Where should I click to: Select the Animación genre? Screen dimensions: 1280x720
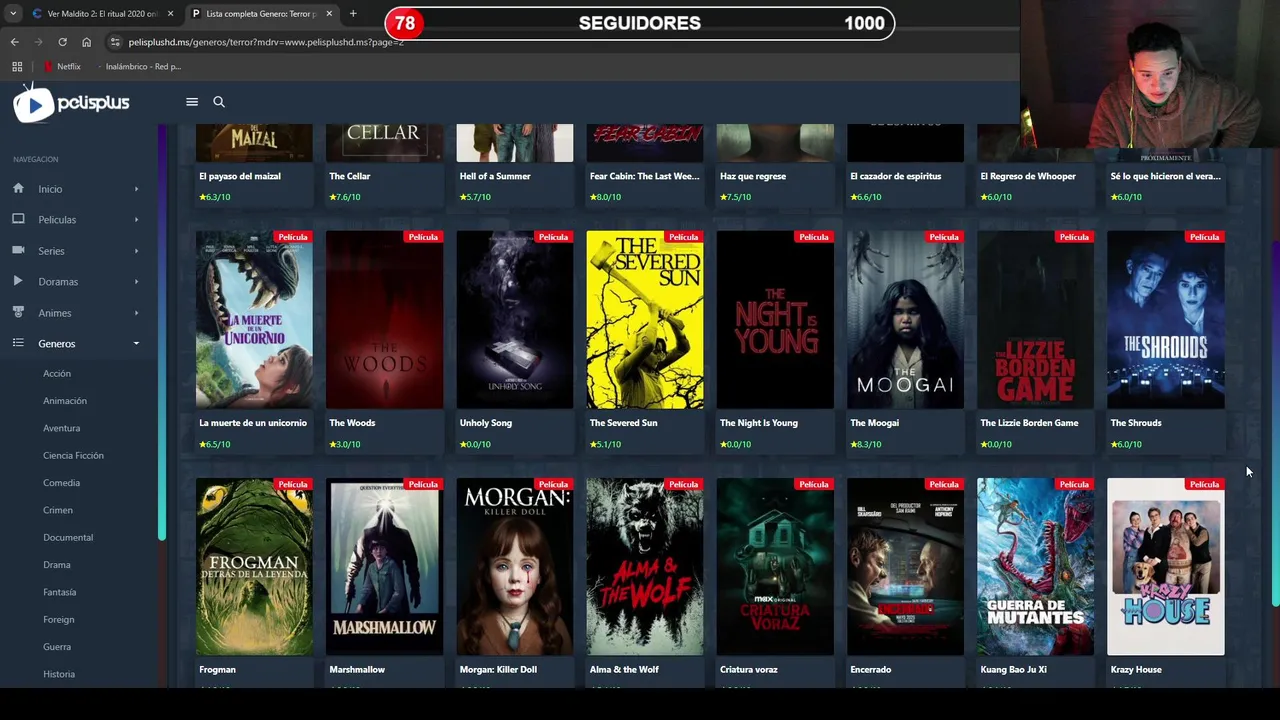65,401
